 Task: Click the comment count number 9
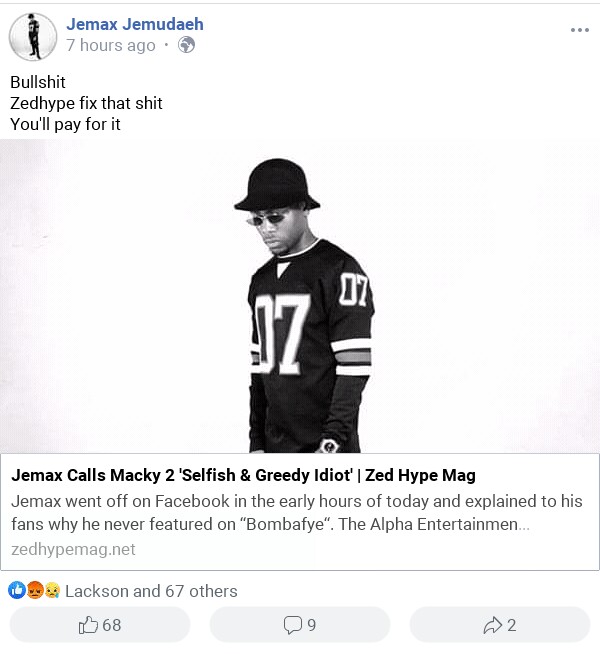(312, 625)
